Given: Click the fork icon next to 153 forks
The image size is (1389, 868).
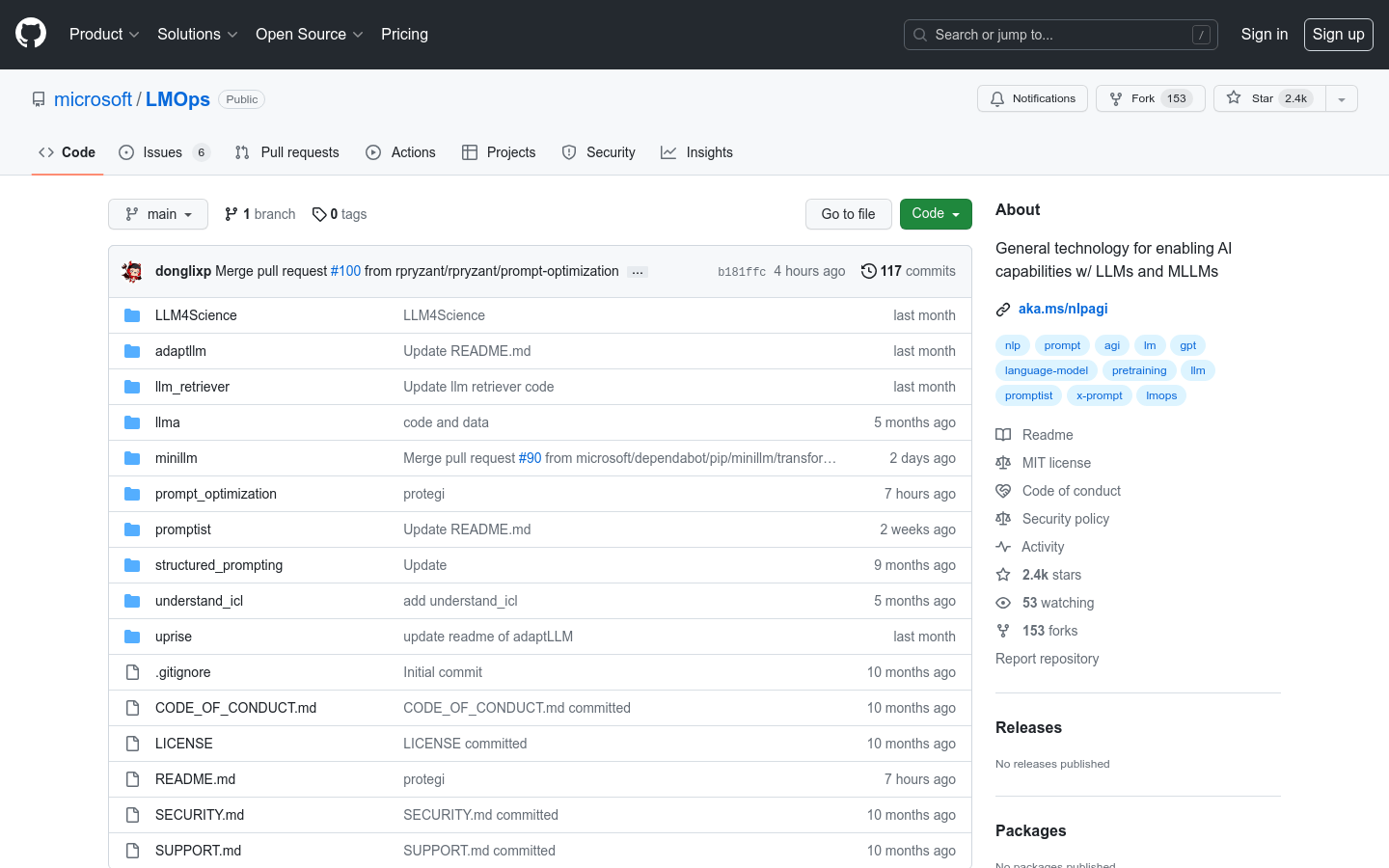Looking at the screenshot, I should (1003, 631).
